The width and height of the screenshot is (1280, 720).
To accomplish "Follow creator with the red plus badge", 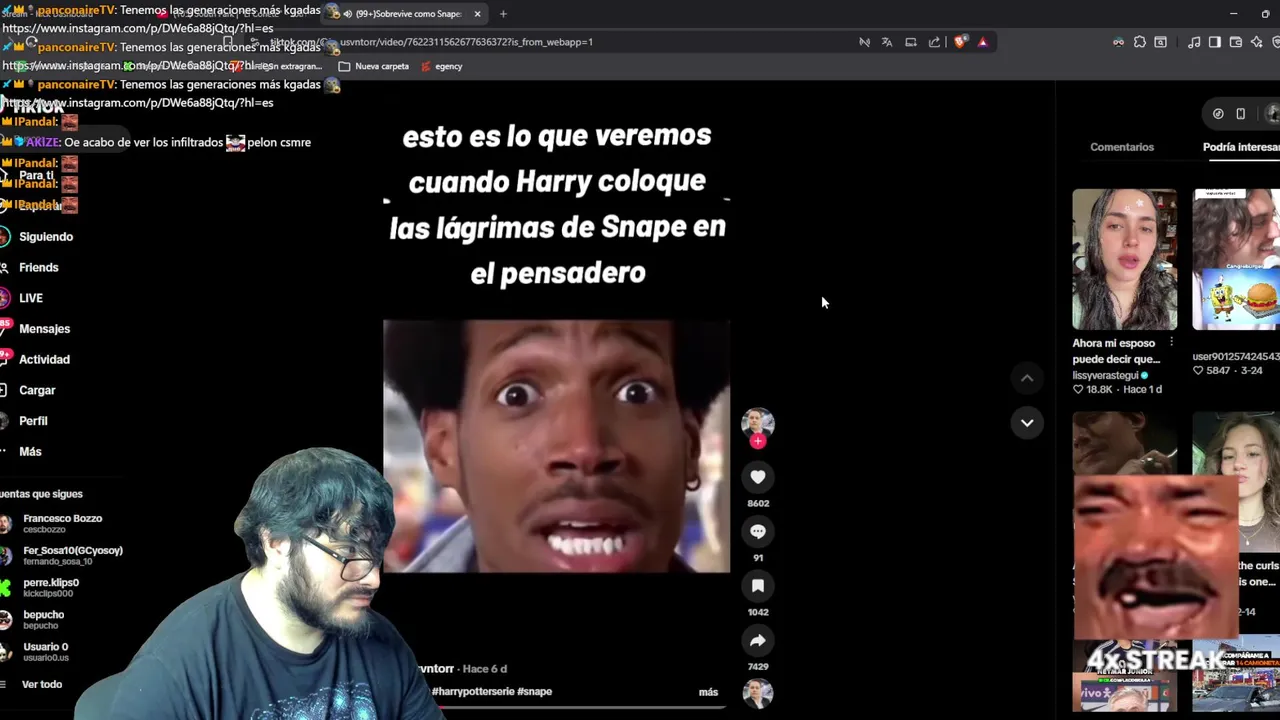I will point(758,441).
